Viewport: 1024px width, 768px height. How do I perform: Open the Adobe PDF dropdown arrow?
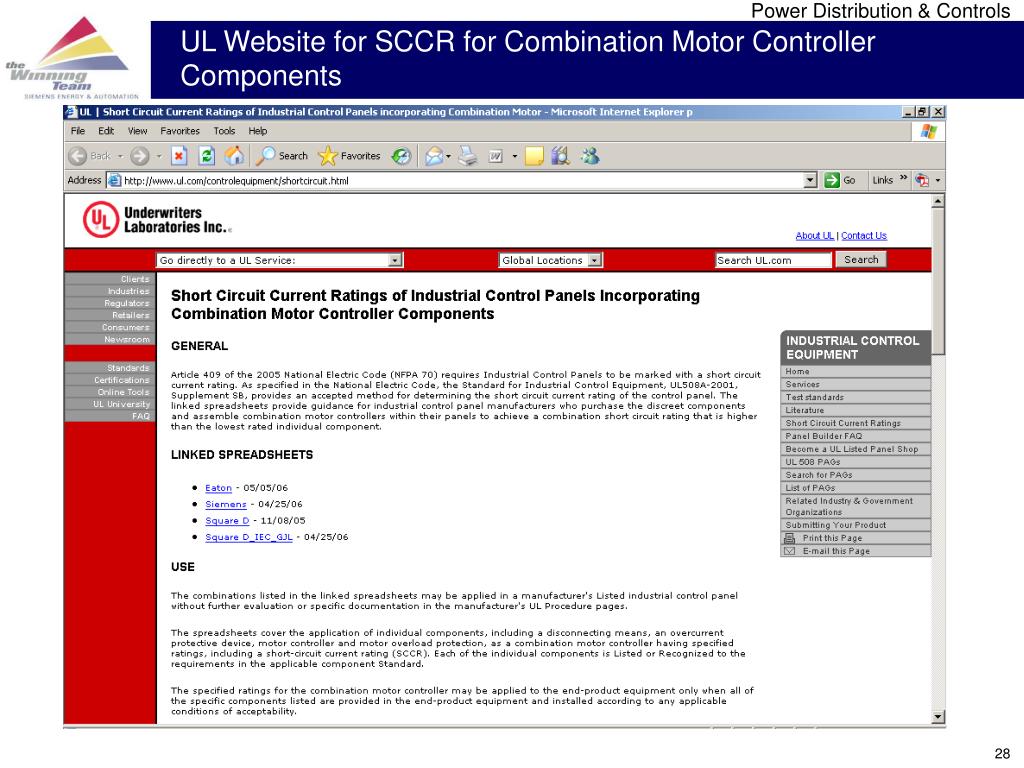(x=938, y=180)
